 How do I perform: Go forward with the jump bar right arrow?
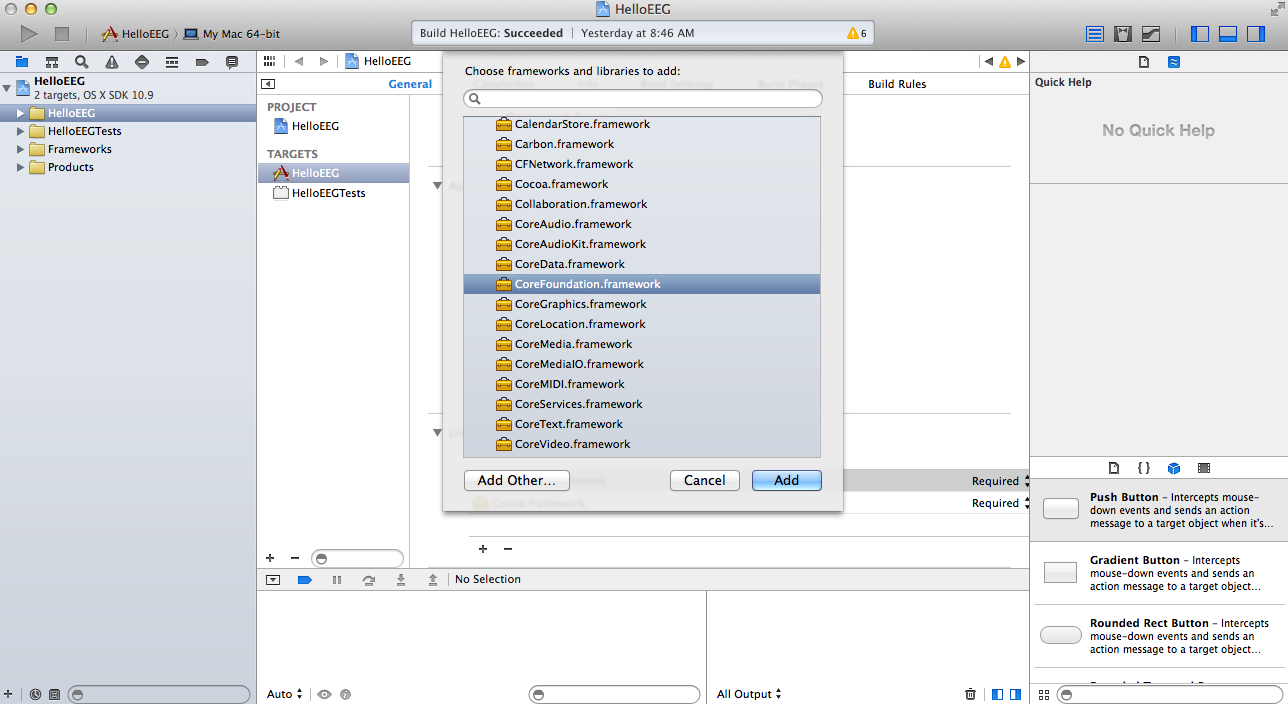(x=324, y=61)
